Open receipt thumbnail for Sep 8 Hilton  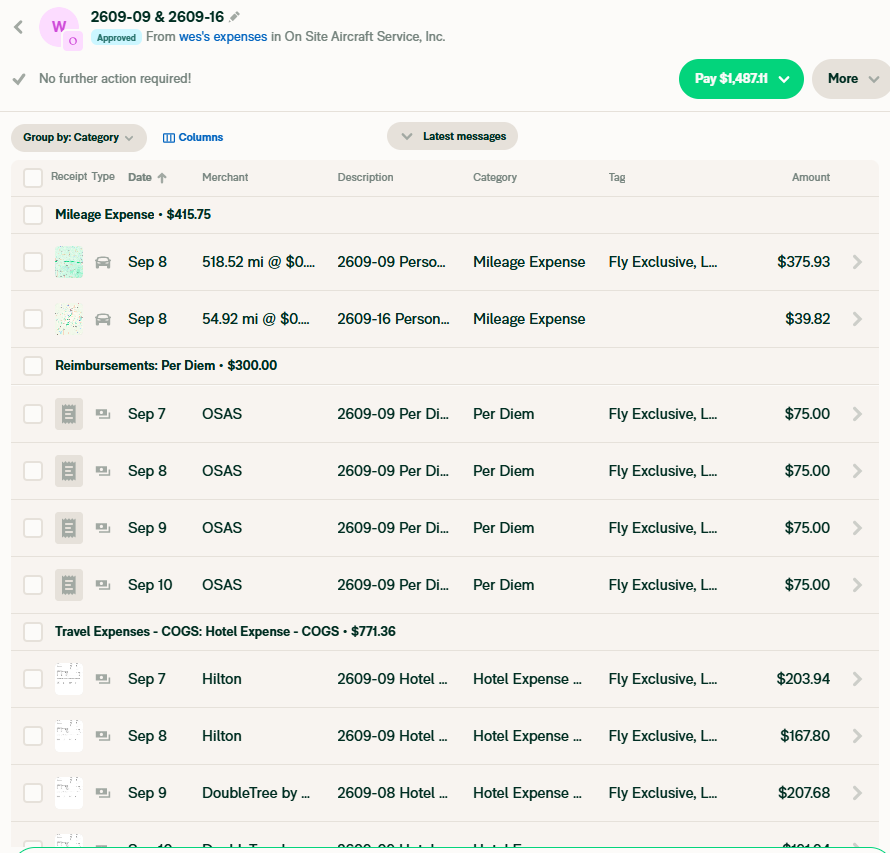pyautogui.click(x=69, y=736)
